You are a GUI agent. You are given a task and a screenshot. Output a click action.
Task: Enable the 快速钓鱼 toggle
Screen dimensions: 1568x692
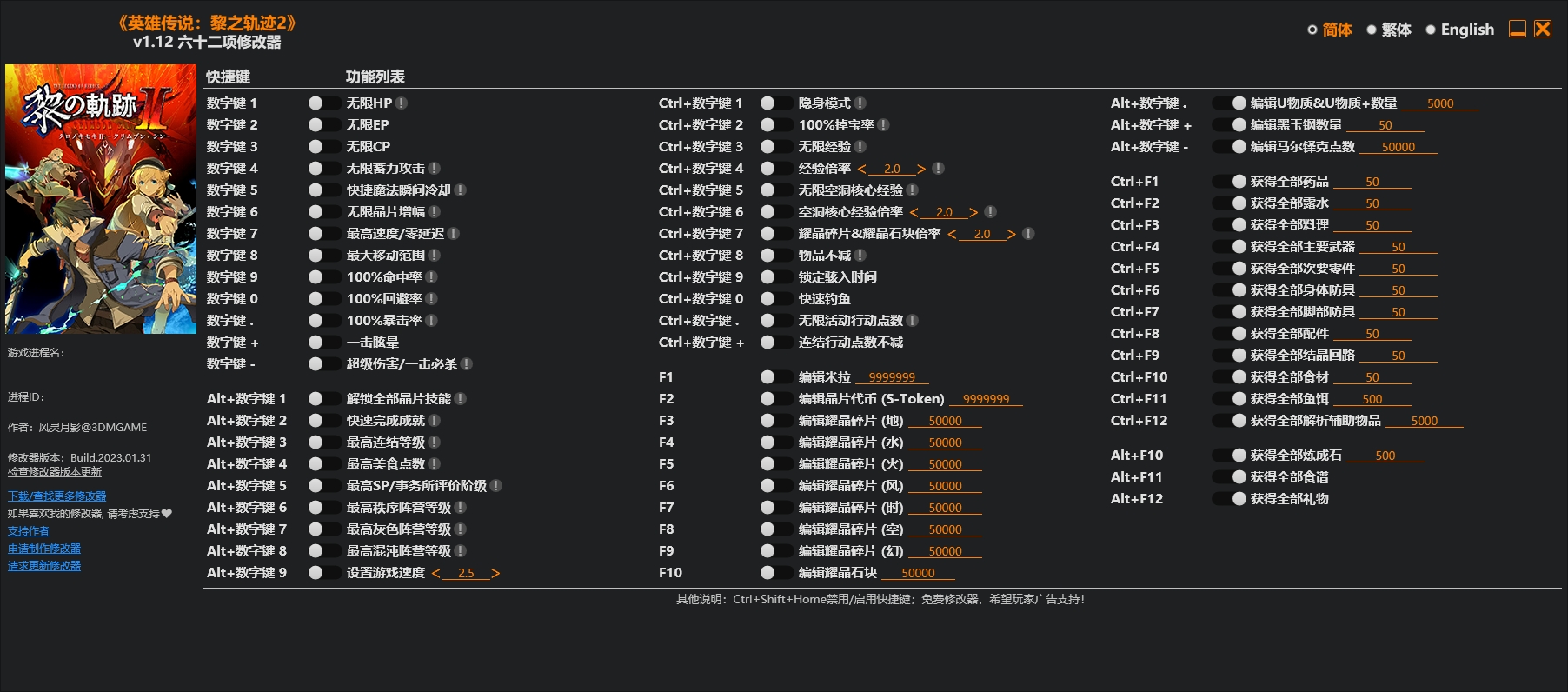(x=776, y=298)
